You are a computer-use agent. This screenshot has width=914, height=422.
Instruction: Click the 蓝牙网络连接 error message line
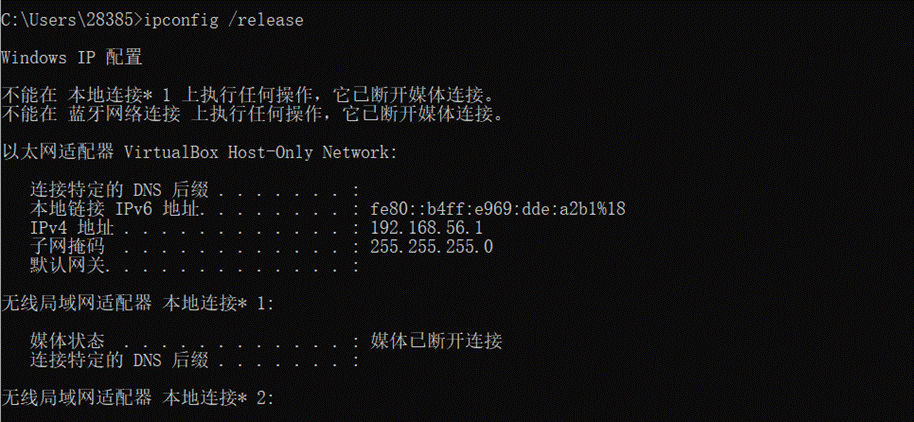tap(252, 114)
